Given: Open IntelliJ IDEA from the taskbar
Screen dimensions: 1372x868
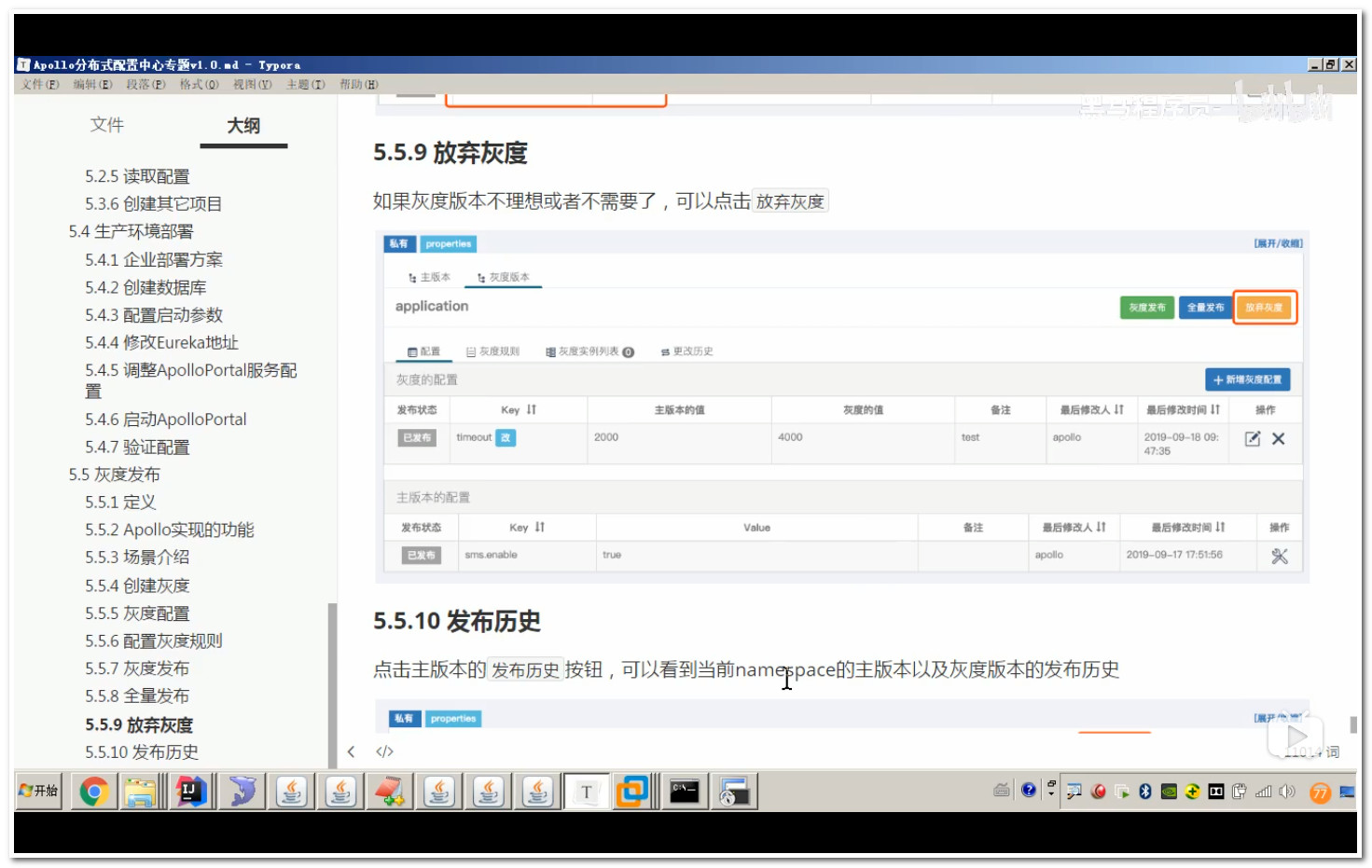Looking at the screenshot, I should pyautogui.click(x=191, y=792).
